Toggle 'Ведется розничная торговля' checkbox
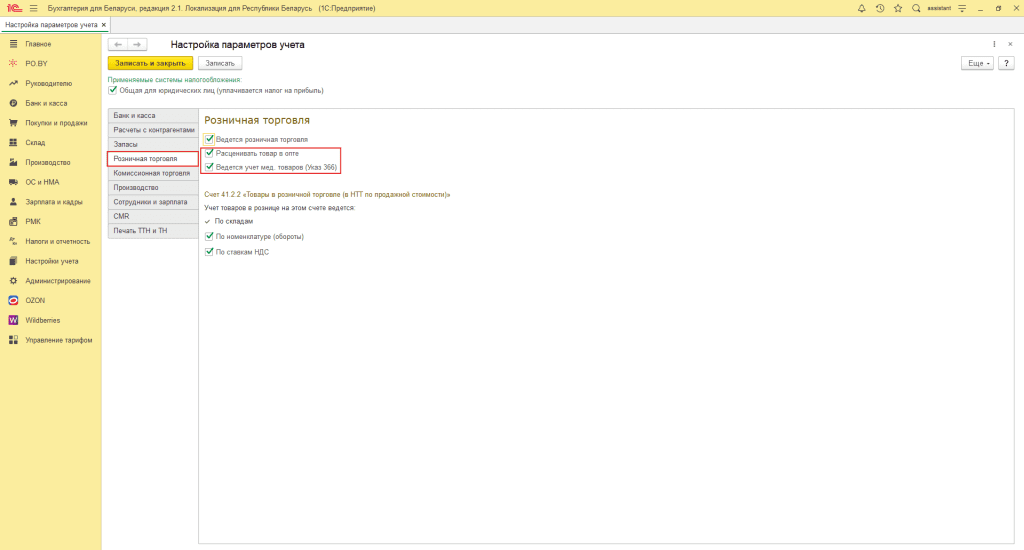The height and width of the screenshot is (550, 1024). click(x=210, y=139)
